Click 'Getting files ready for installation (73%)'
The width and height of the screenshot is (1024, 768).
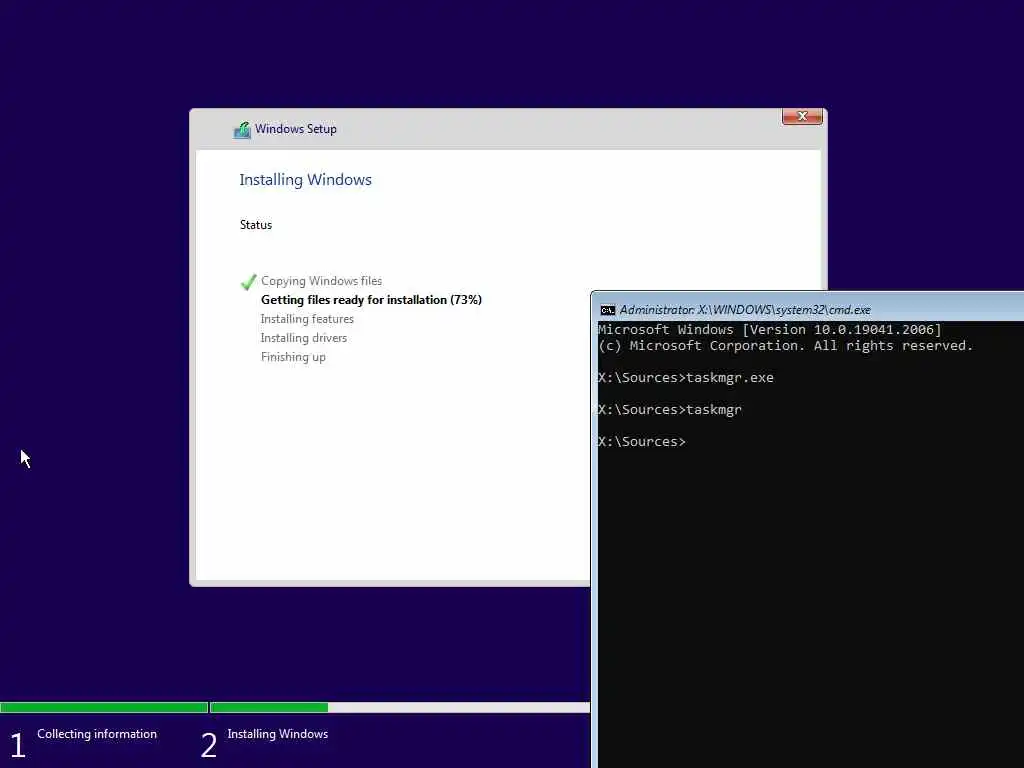click(x=371, y=300)
